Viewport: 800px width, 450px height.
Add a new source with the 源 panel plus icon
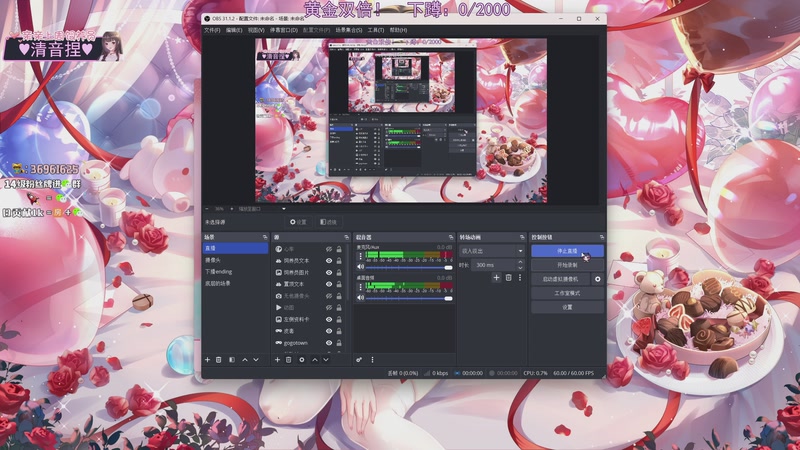pyautogui.click(x=278, y=360)
